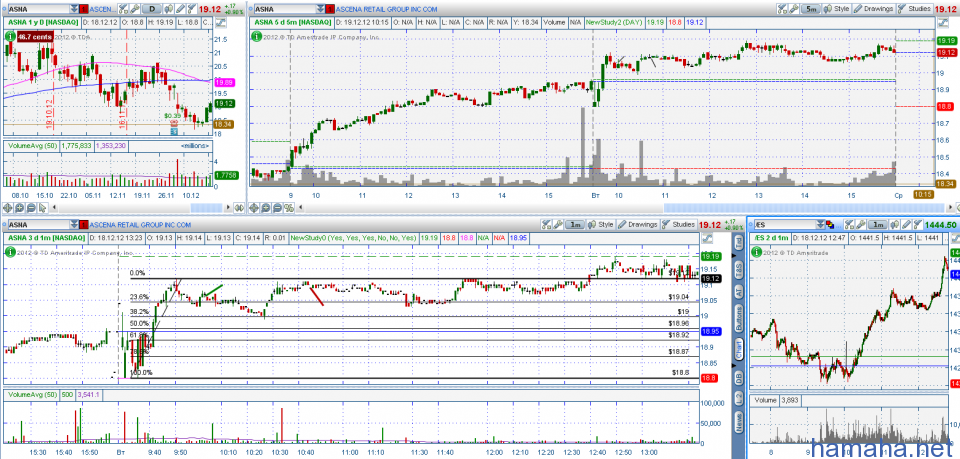The width and height of the screenshot is (960, 459).
Task: Click expand arrows icon under daily chart
Action: pos(239,207)
